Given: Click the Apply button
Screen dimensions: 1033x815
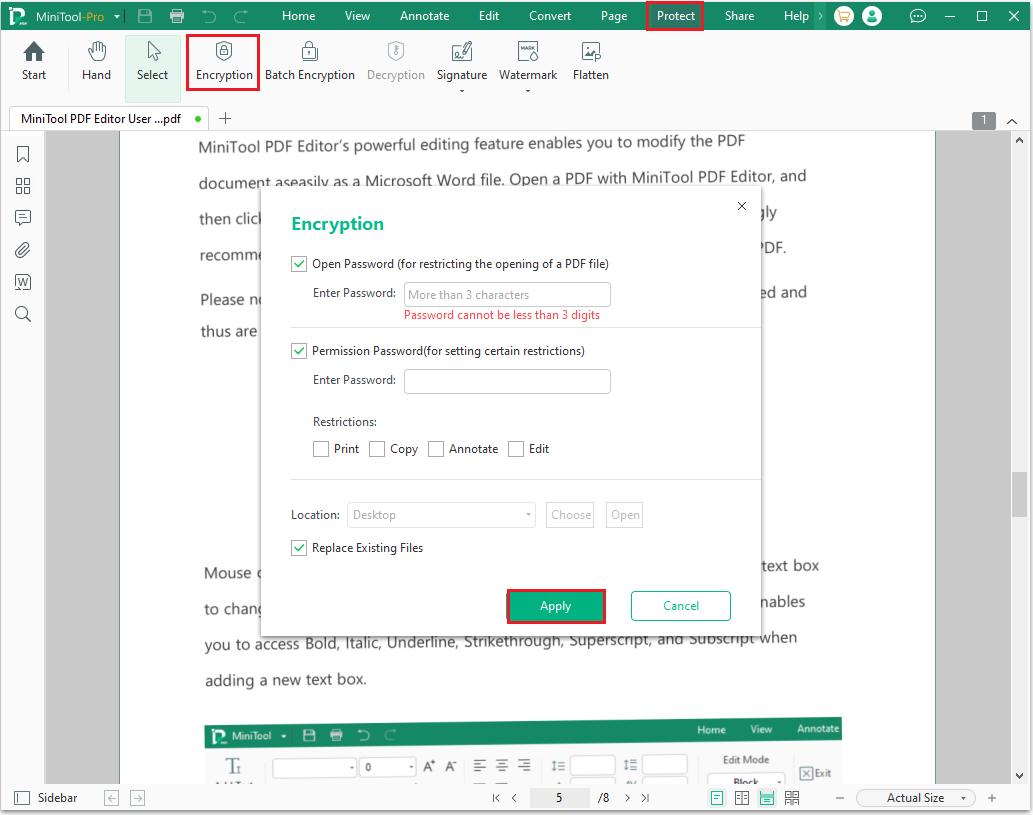Looking at the screenshot, I should point(556,606).
